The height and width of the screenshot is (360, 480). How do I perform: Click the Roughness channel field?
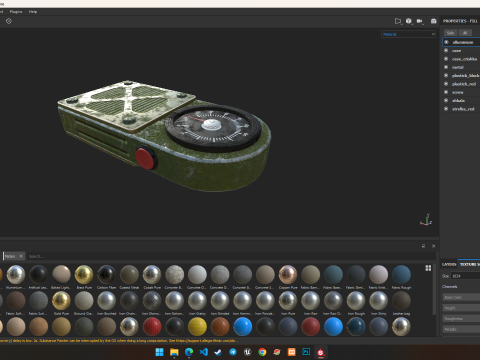click(461, 318)
